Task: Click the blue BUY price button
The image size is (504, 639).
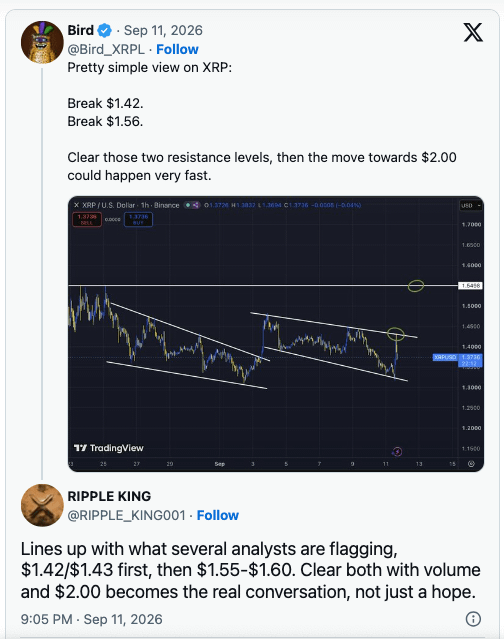Action: [139, 220]
